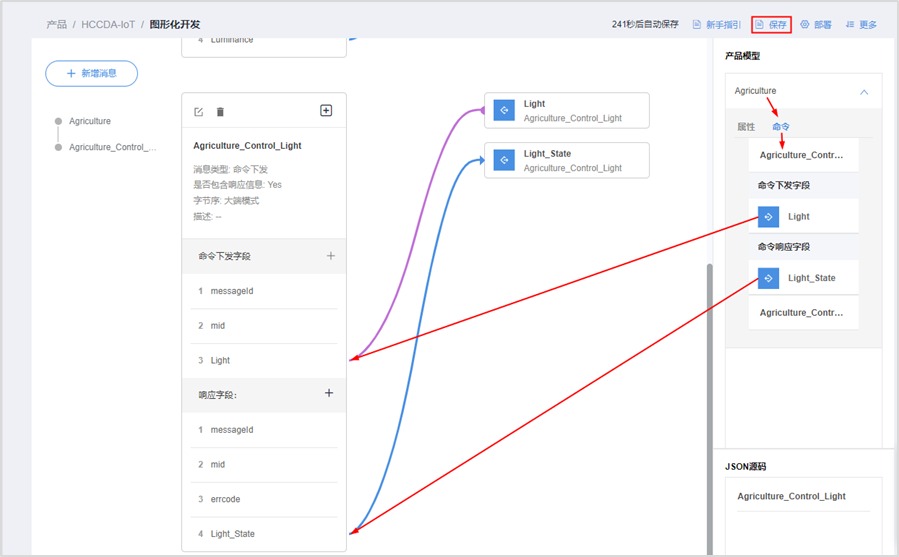The width and height of the screenshot is (899, 557).
Task: Click the canvas vertical scrollbar
Action: (709, 400)
